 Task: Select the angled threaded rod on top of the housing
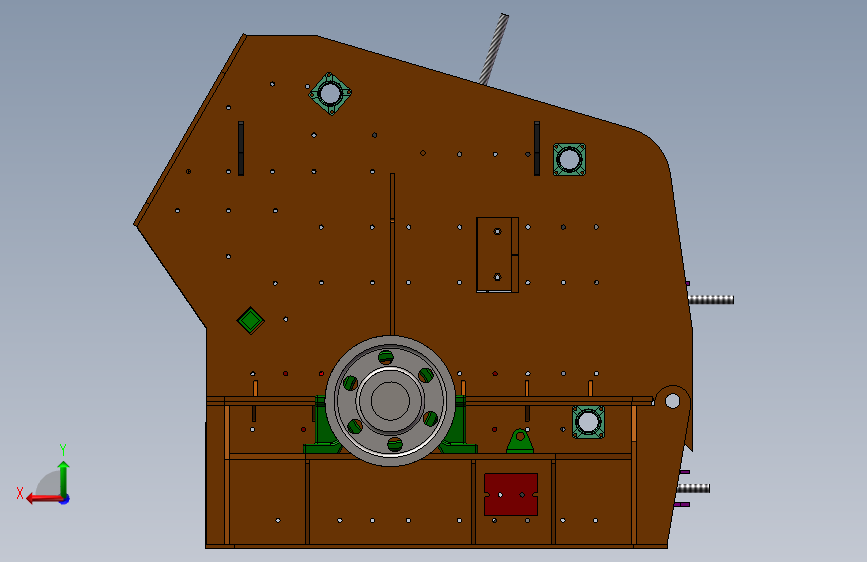click(x=493, y=49)
